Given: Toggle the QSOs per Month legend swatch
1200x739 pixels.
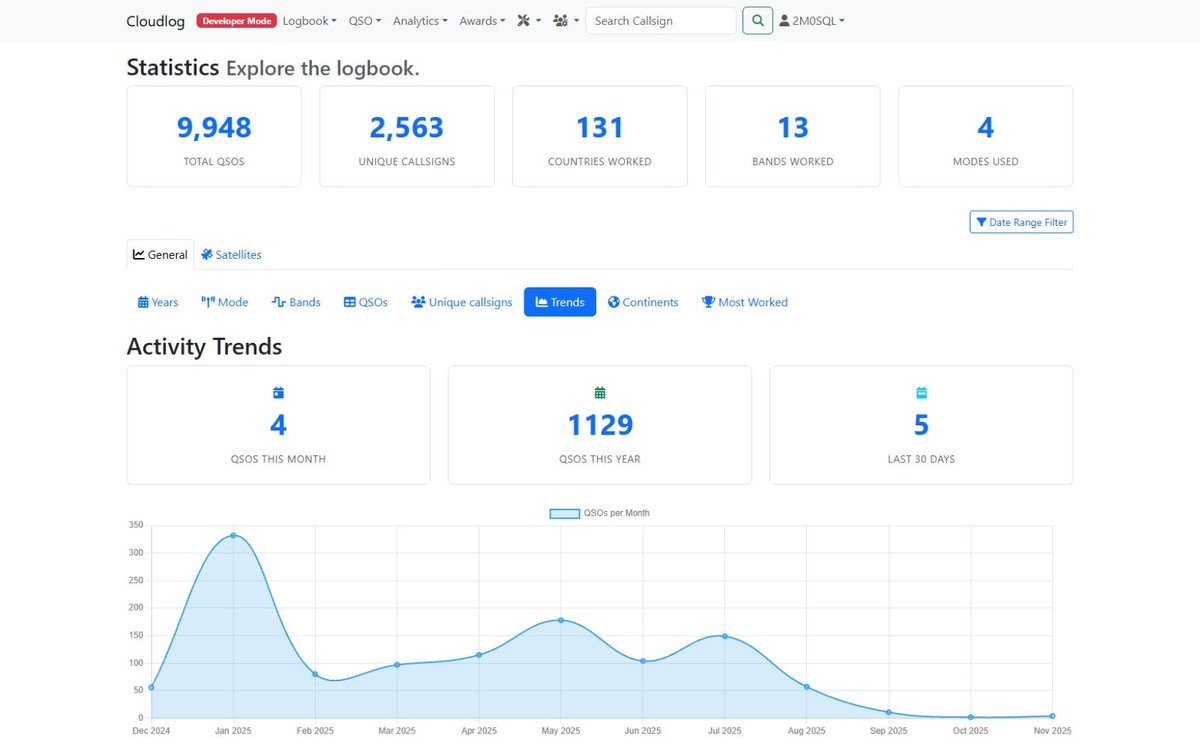Looking at the screenshot, I should 563,512.
